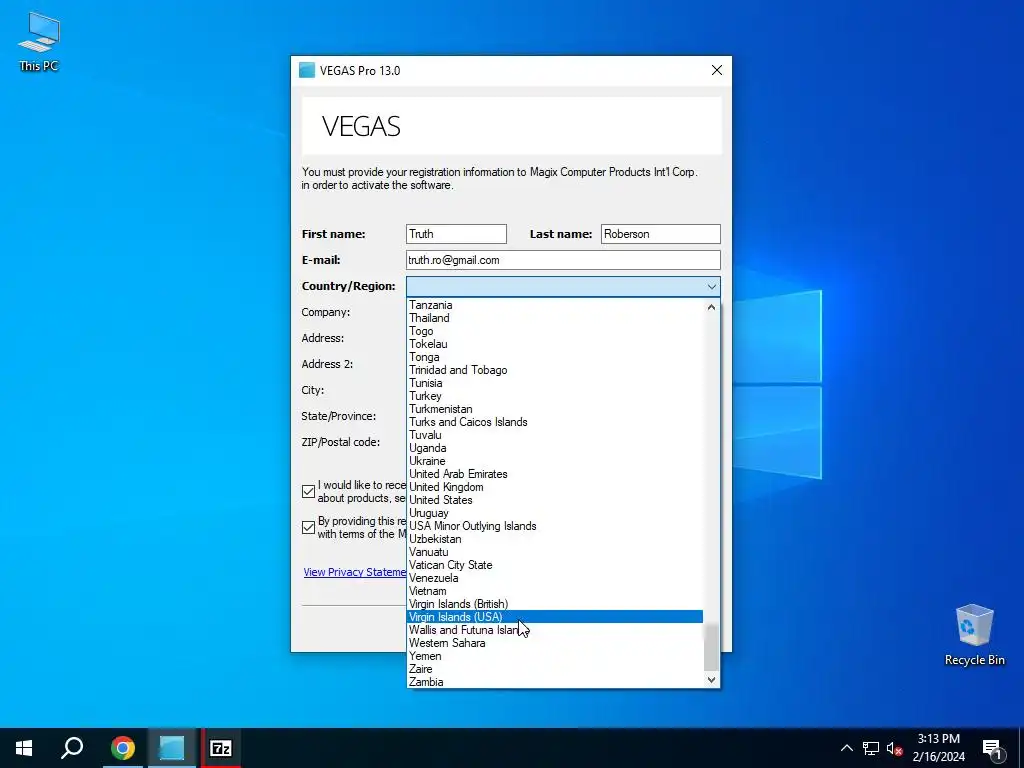This screenshot has height=768, width=1024.
Task: Click the muted volume tray icon
Action: point(894,748)
